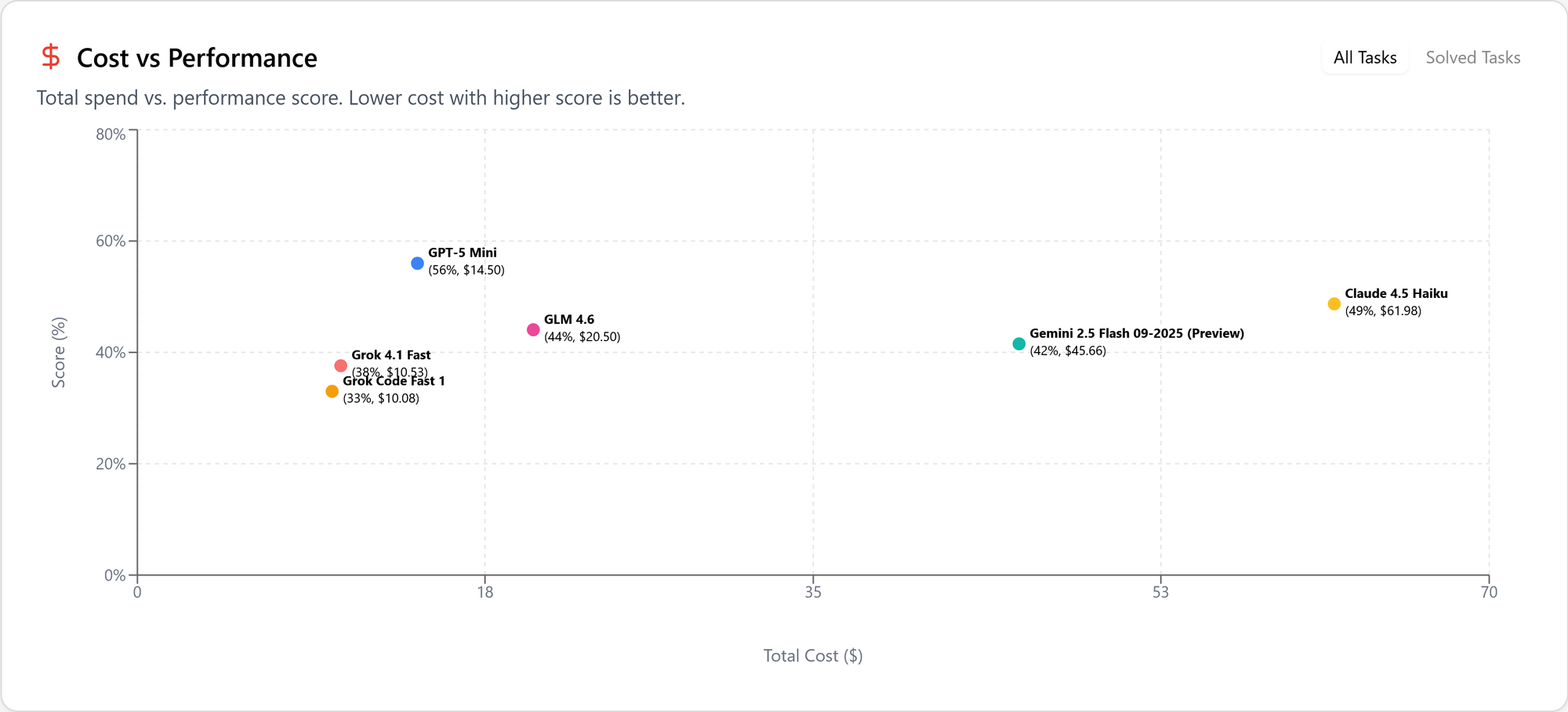Image resolution: width=1568 pixels, height=712 pixels.
Task: Click the Claude 4.5 Haiku dot
Action: pos(1334,303)
